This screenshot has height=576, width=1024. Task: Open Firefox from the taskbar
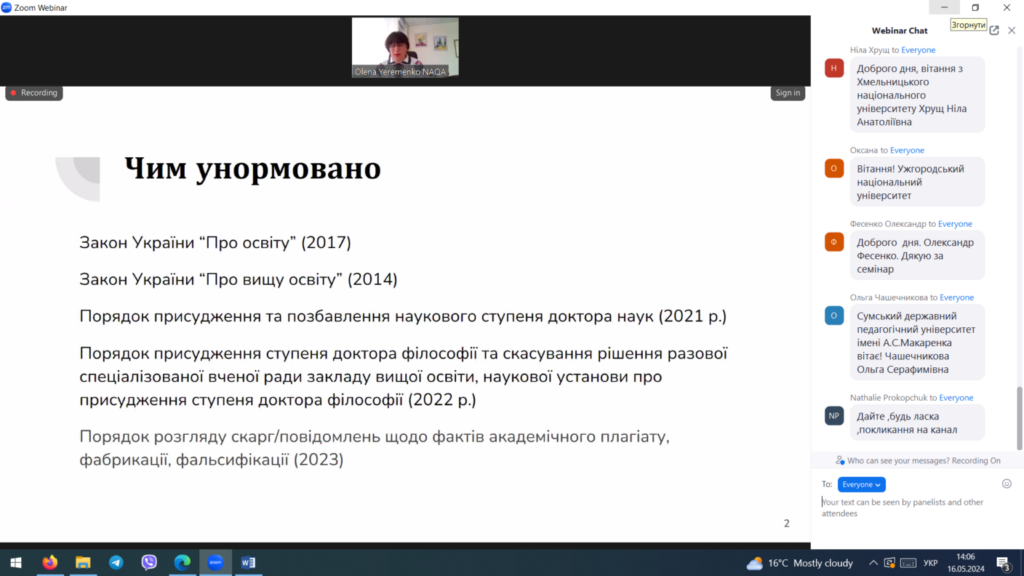point(50,563)
